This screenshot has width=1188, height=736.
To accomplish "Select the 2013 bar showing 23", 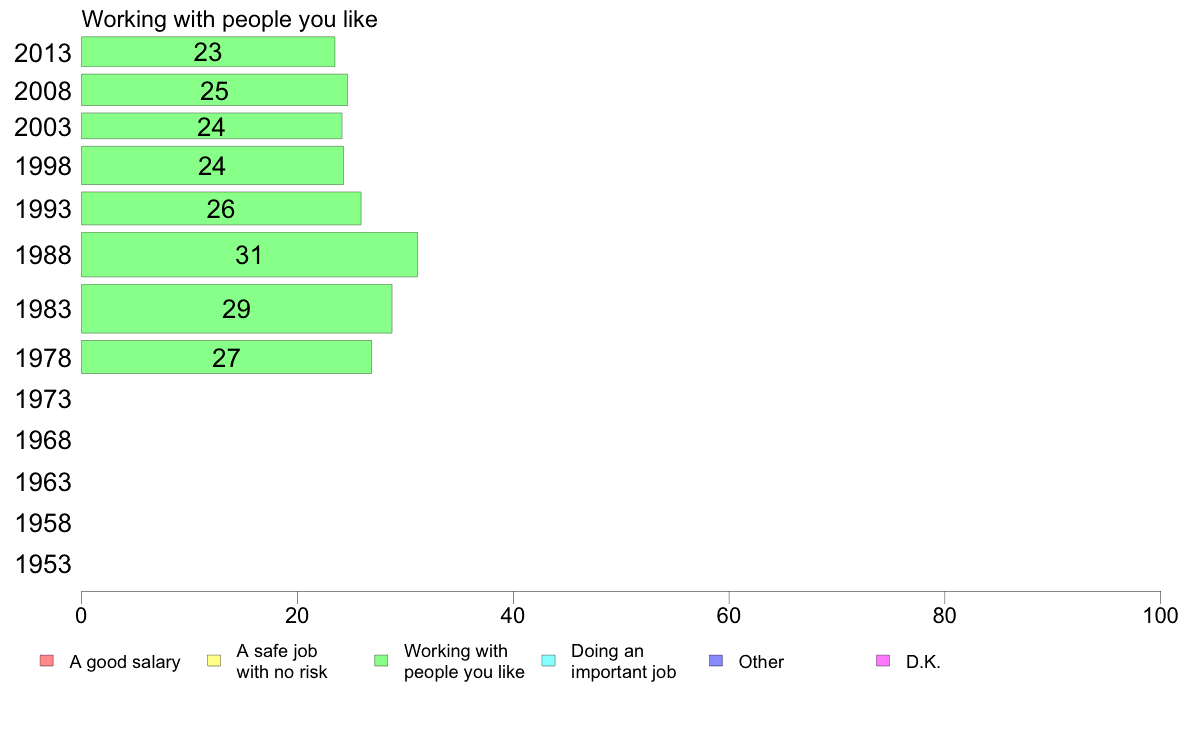I will tap(208, 52).
